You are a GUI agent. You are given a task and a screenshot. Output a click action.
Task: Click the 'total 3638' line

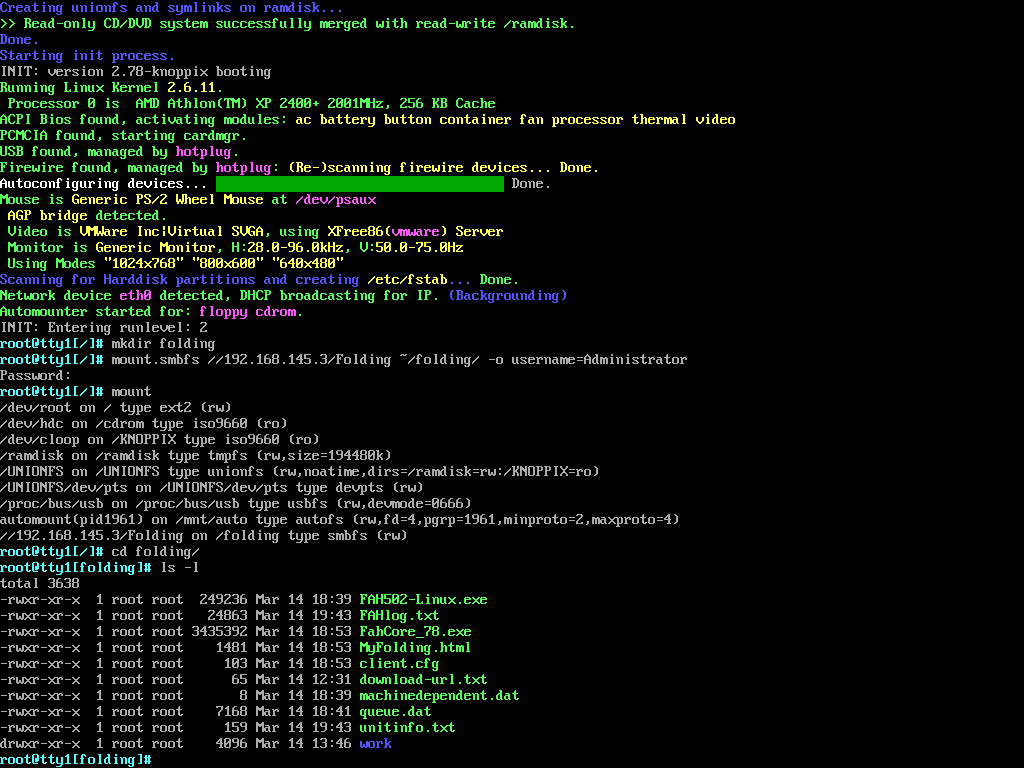tap(40, 584)
